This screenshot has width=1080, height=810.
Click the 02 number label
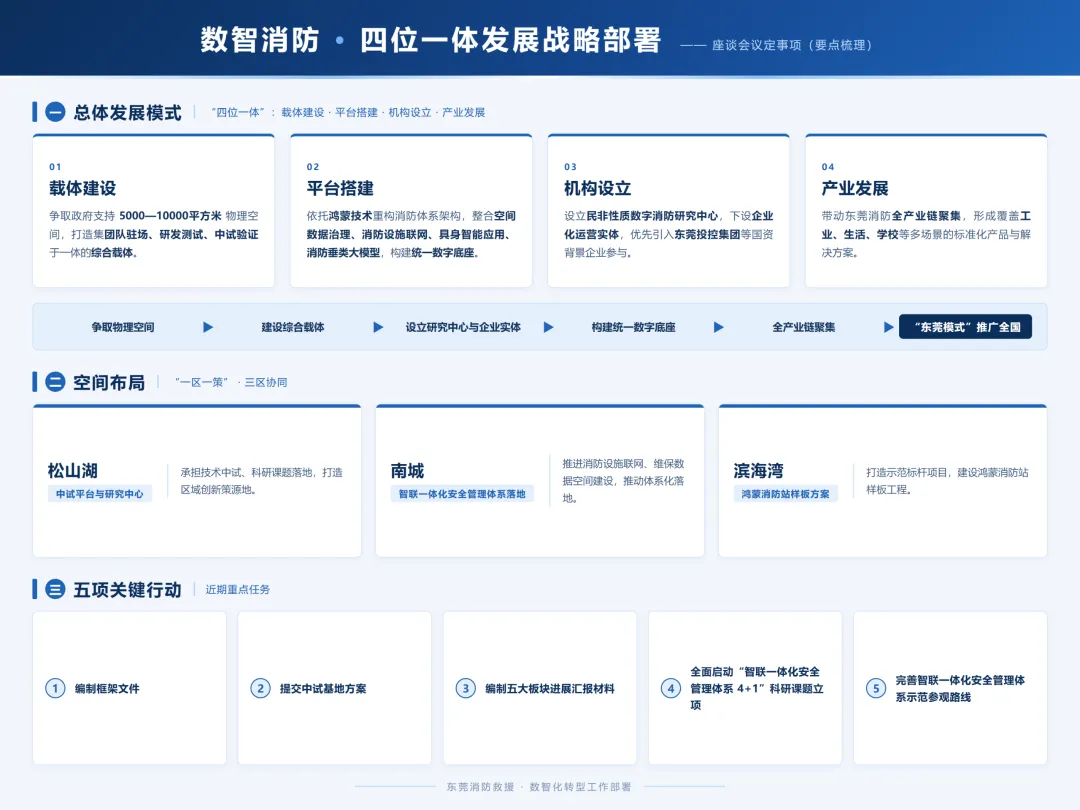[313, 167]
